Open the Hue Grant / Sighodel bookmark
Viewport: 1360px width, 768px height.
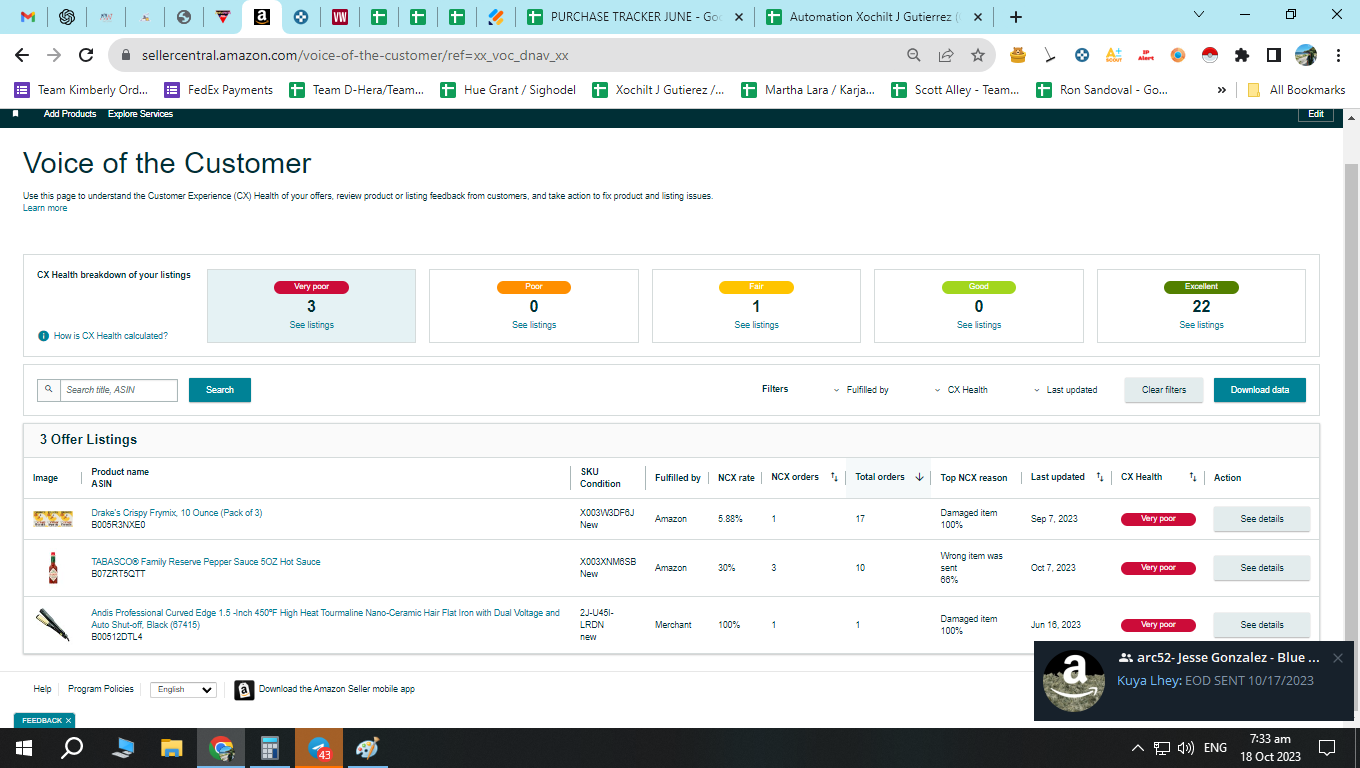click(x=508, y=90)
